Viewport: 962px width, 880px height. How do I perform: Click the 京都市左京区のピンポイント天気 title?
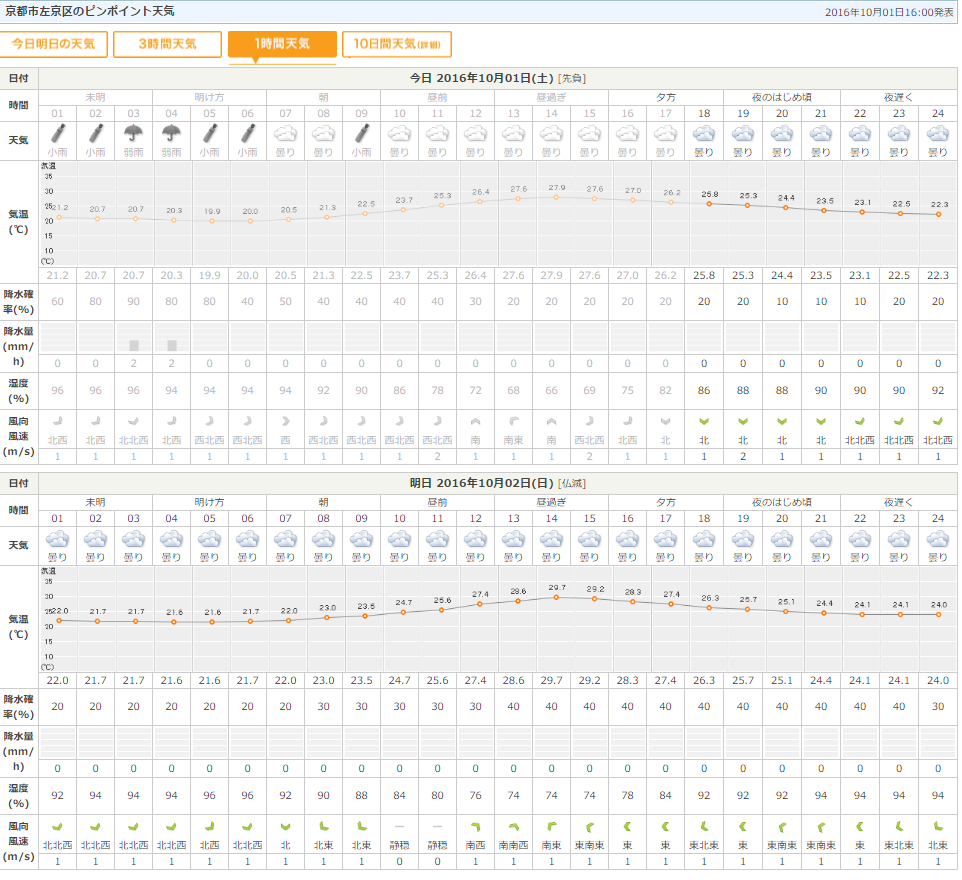90,11
